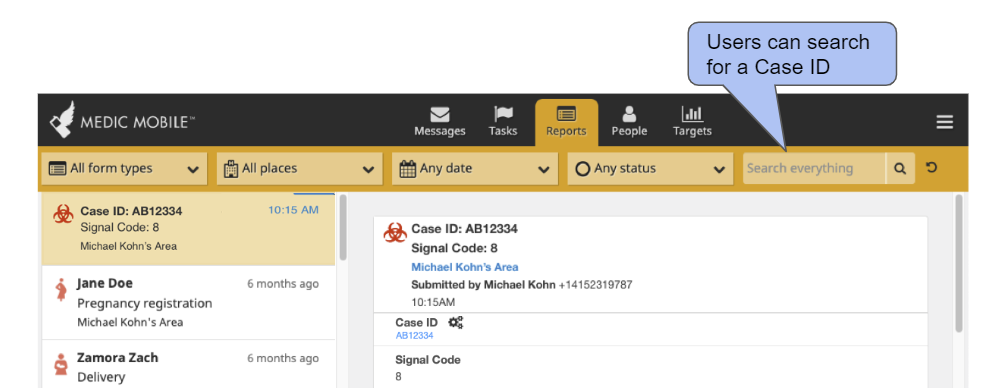The width and height of the screenshot is (981, 388).
Task: Open Zamora Zach delivery report
Action: (x=189, y=364)
